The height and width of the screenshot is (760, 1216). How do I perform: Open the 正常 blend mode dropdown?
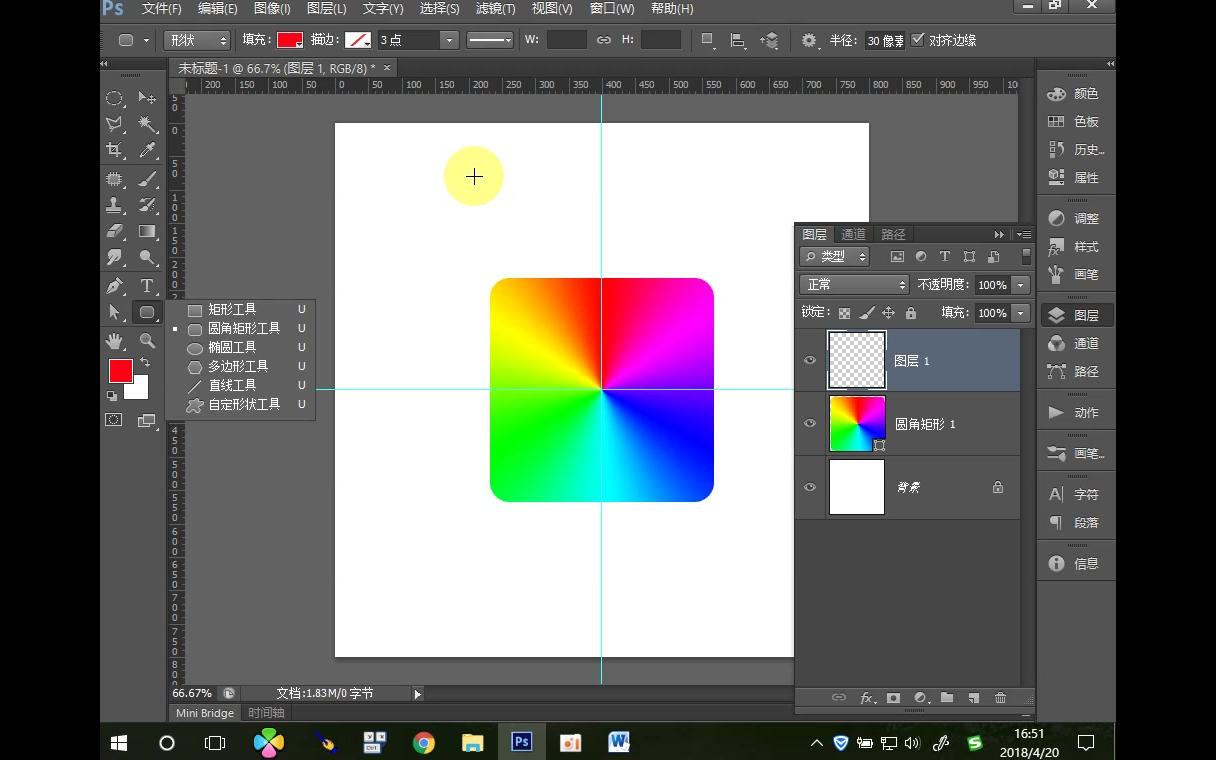(855, 285)
